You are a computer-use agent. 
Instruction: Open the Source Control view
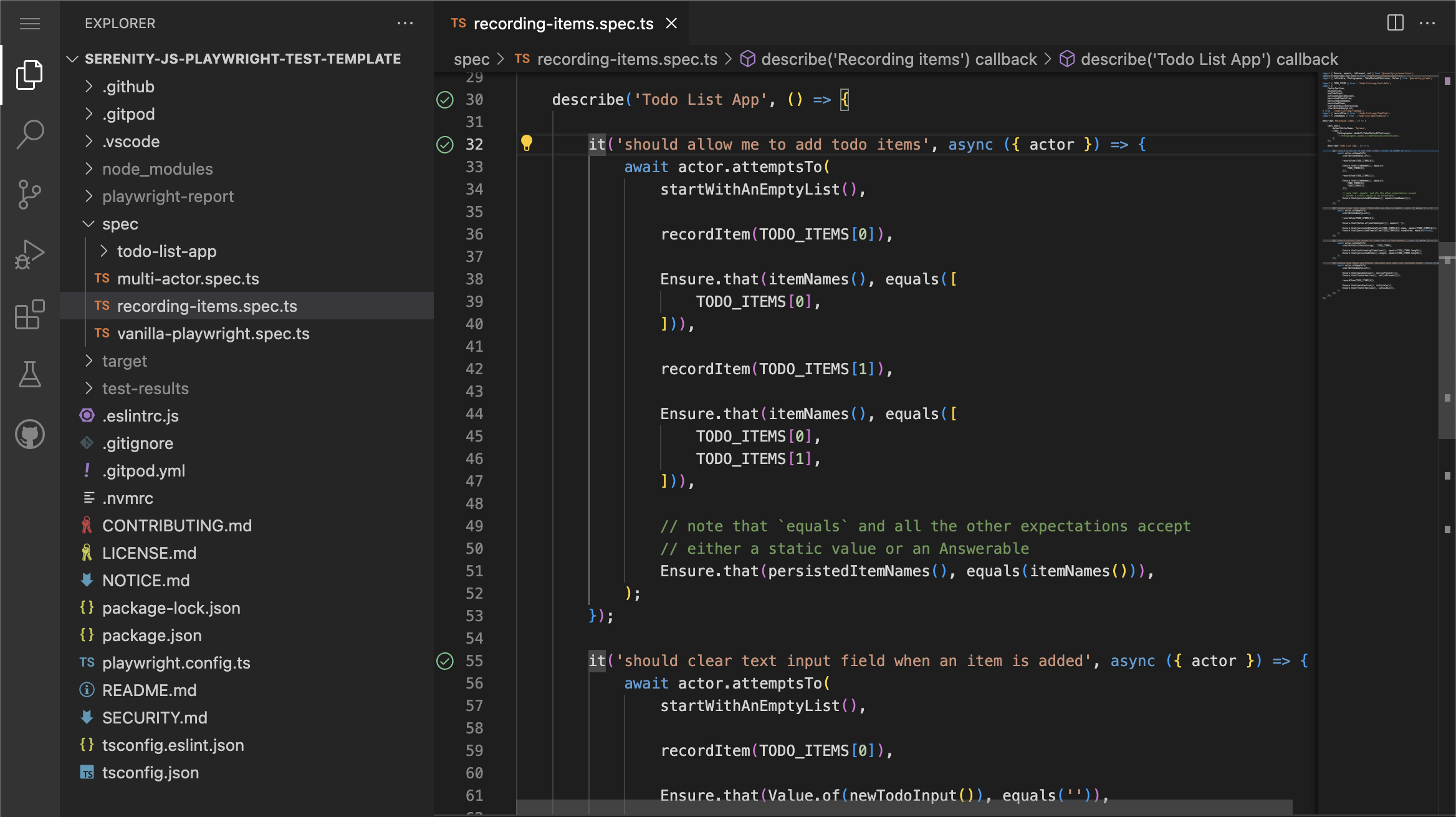pyautogui.click(x=30, y=194)
